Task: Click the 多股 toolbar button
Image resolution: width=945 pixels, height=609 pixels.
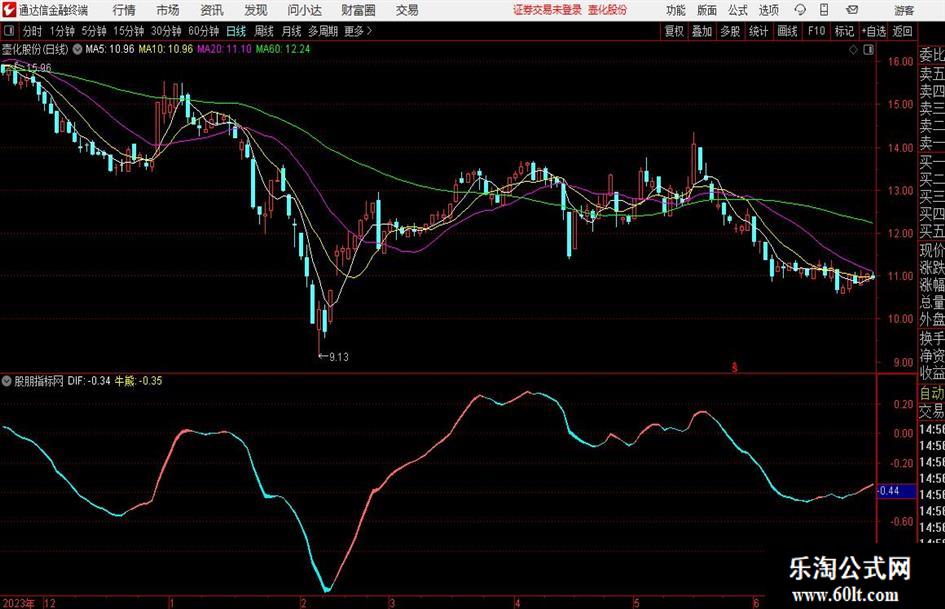Action: coord(730,31)
